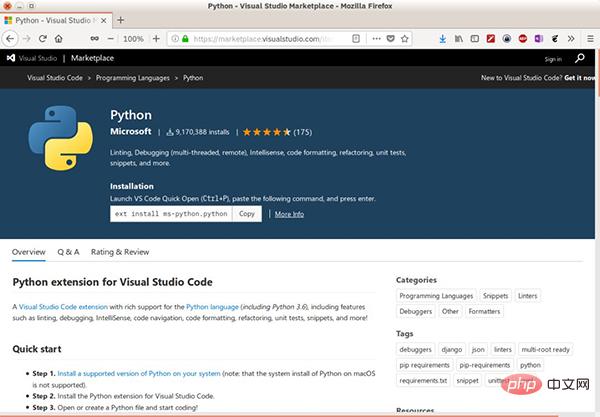The image size is (600, 417).
Task: Go to the Firefox home page
Action: 59,39
